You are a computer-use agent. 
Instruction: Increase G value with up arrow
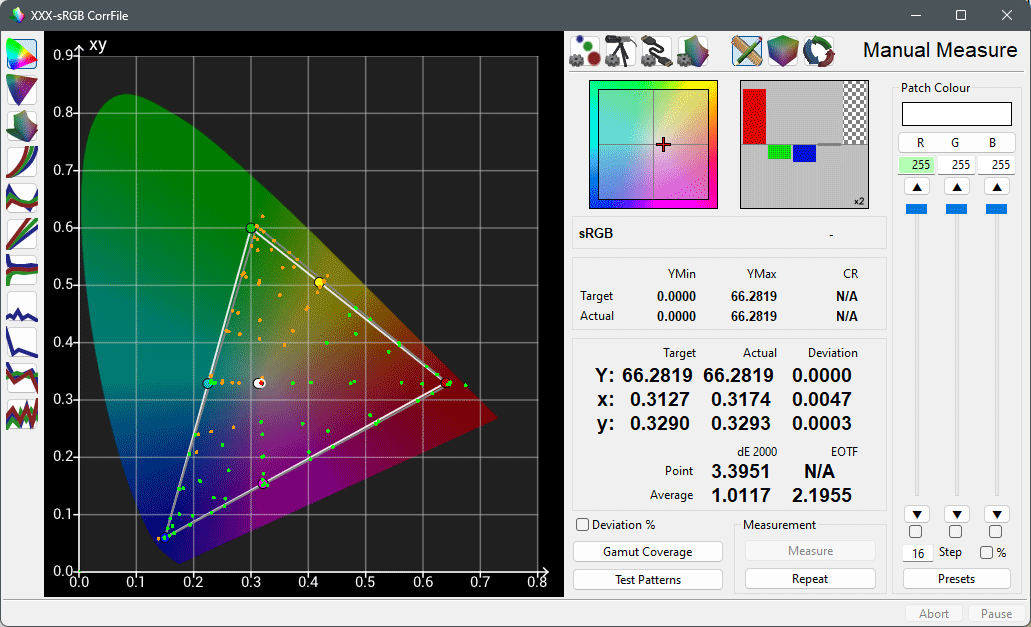[957, 187]
